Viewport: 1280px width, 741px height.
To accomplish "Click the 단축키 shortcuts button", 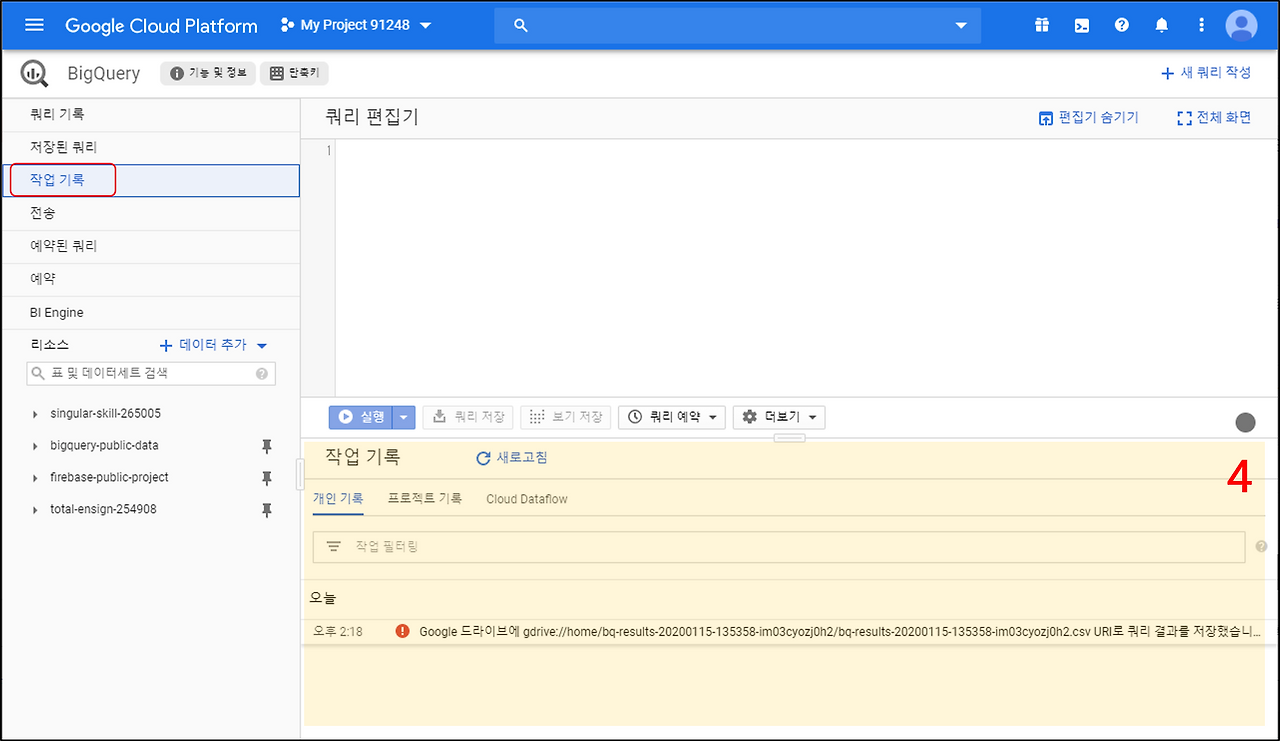I will [x=294, y=73].
